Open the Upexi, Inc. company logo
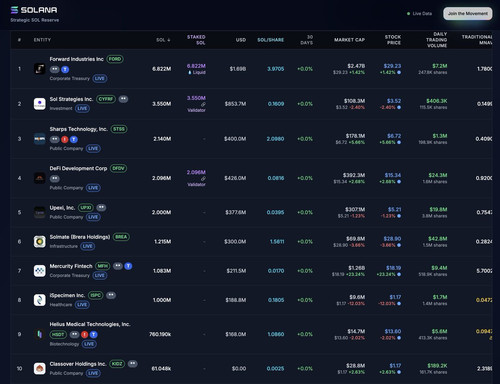500x384 pixels. 40,213
